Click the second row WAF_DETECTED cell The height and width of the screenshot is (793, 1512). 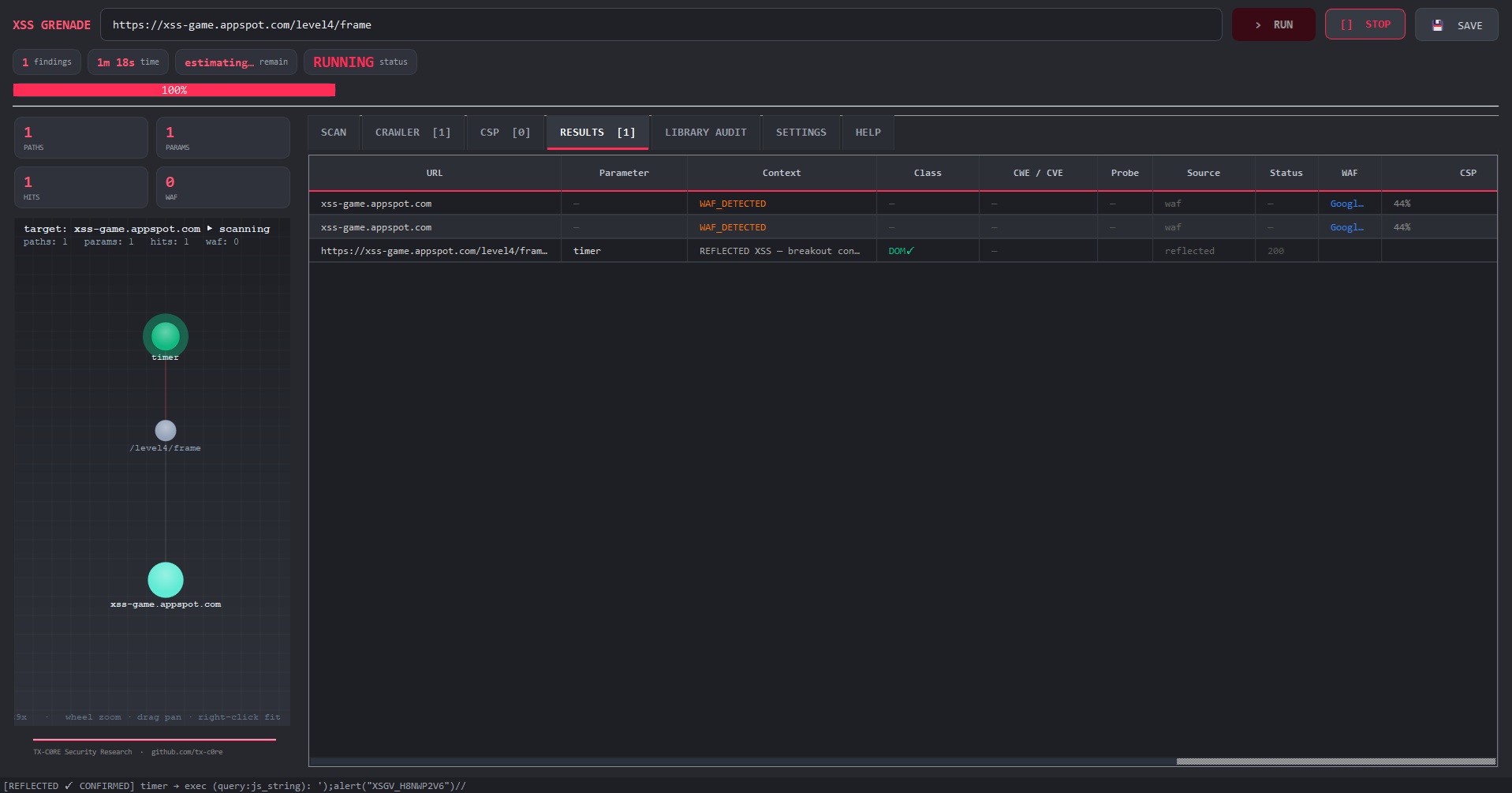[782, 227]
